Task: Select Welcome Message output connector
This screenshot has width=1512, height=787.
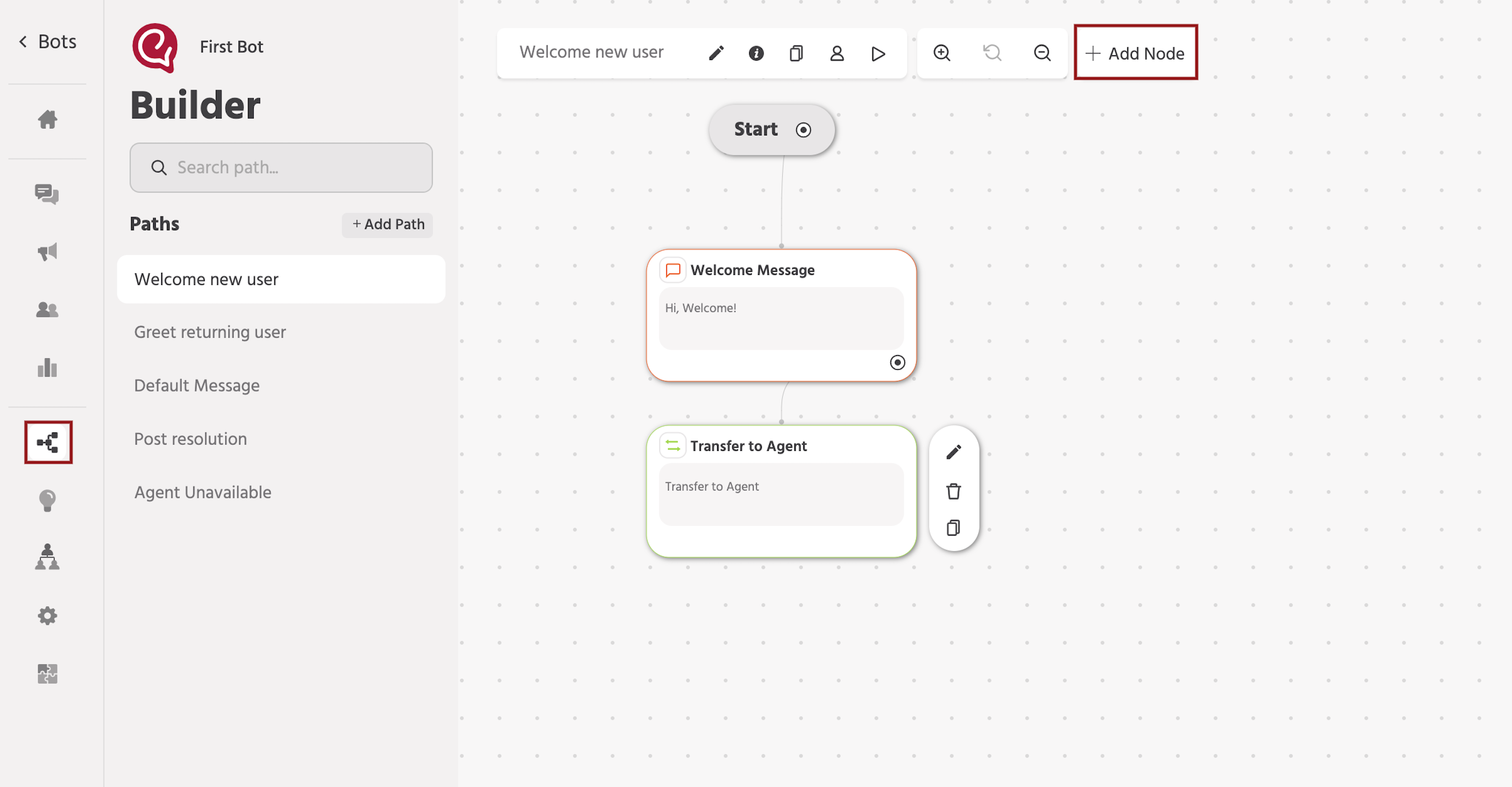Action: coord(898,362)
